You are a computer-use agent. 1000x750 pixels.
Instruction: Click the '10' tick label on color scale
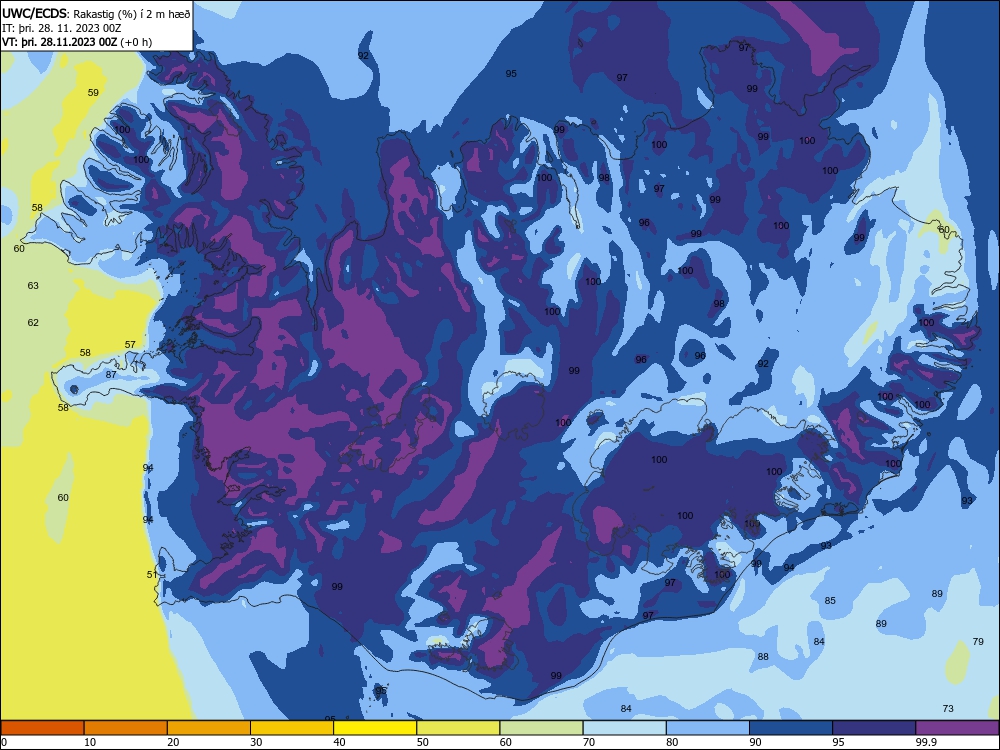coord(90,742)
